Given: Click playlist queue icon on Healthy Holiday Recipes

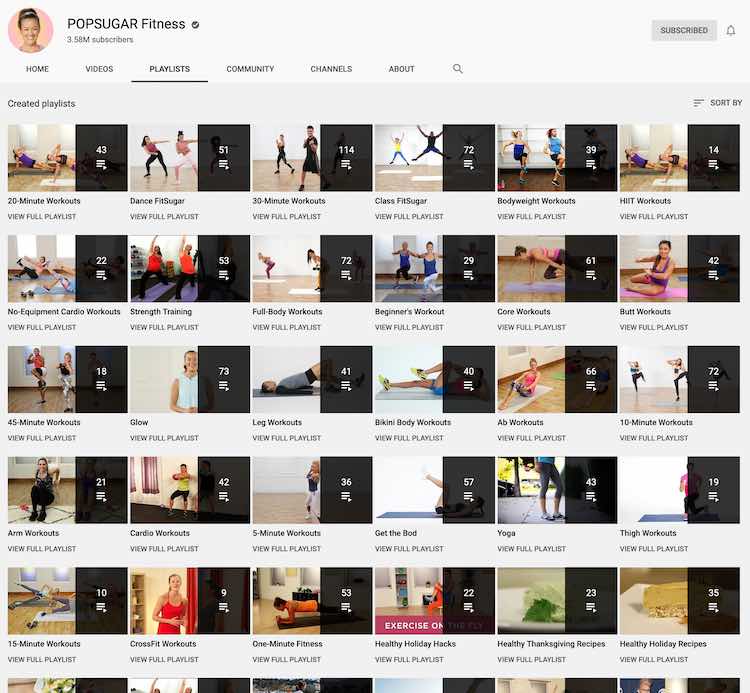Looking at the screenshot, I should pos(714,608).
